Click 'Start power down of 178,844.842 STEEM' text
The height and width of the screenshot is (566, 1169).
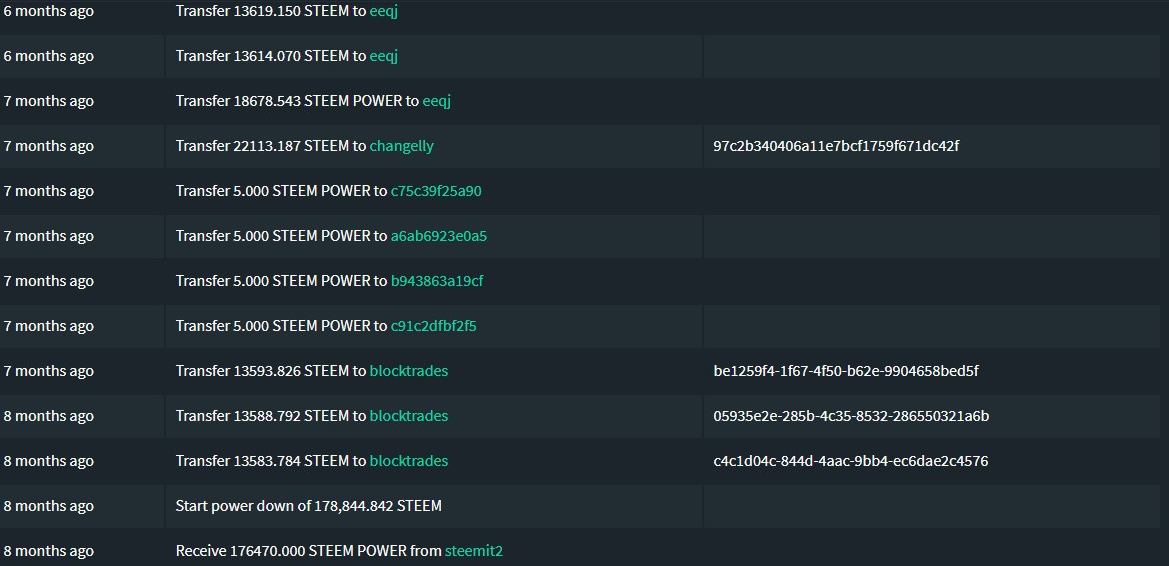pyautogui.click(x=309, y=506)
